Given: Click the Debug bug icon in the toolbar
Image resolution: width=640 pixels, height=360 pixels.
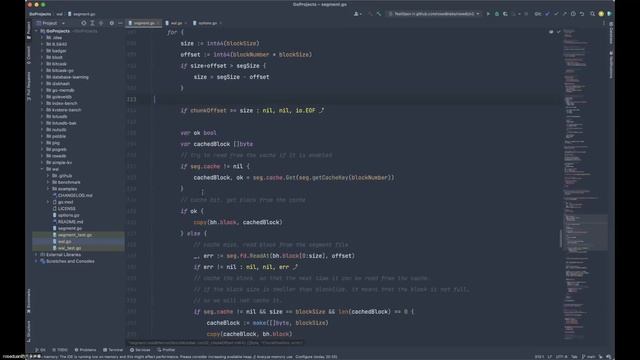Looking at the screenshot, I should pos(497,14).
